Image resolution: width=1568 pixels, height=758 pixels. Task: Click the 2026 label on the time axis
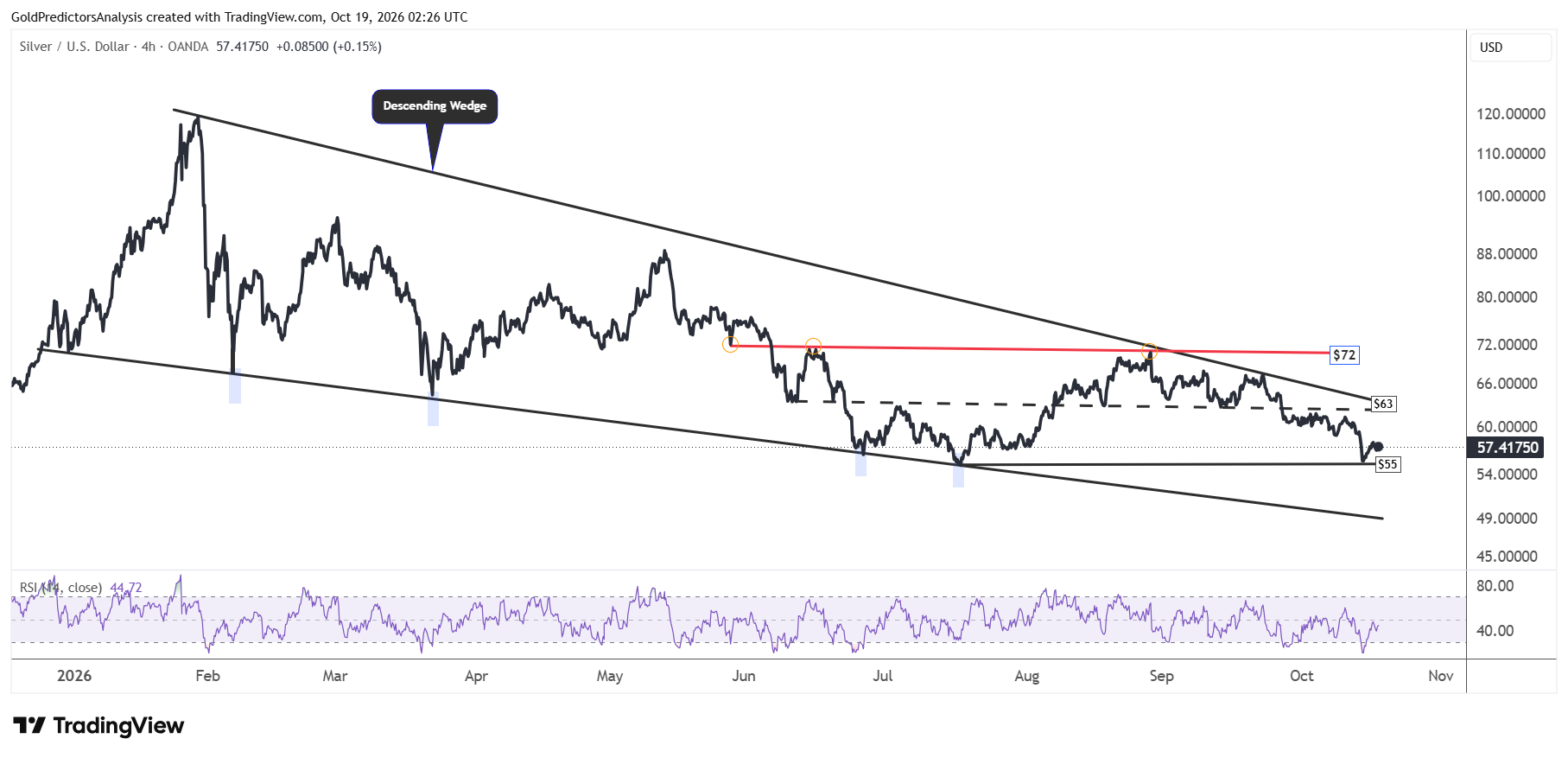coord(74,676)
